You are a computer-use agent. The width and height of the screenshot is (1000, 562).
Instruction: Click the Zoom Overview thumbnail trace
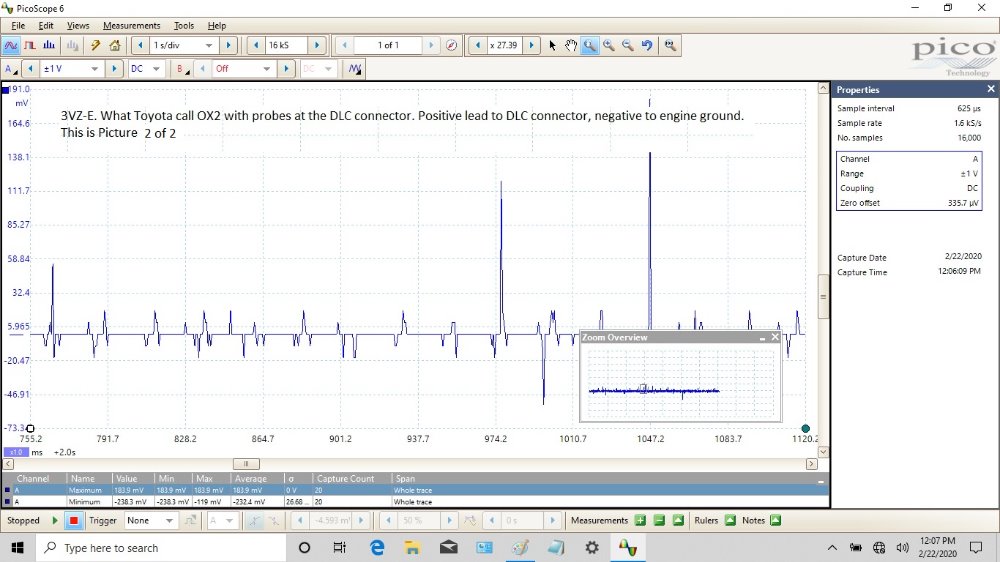(x=654, y=390)
